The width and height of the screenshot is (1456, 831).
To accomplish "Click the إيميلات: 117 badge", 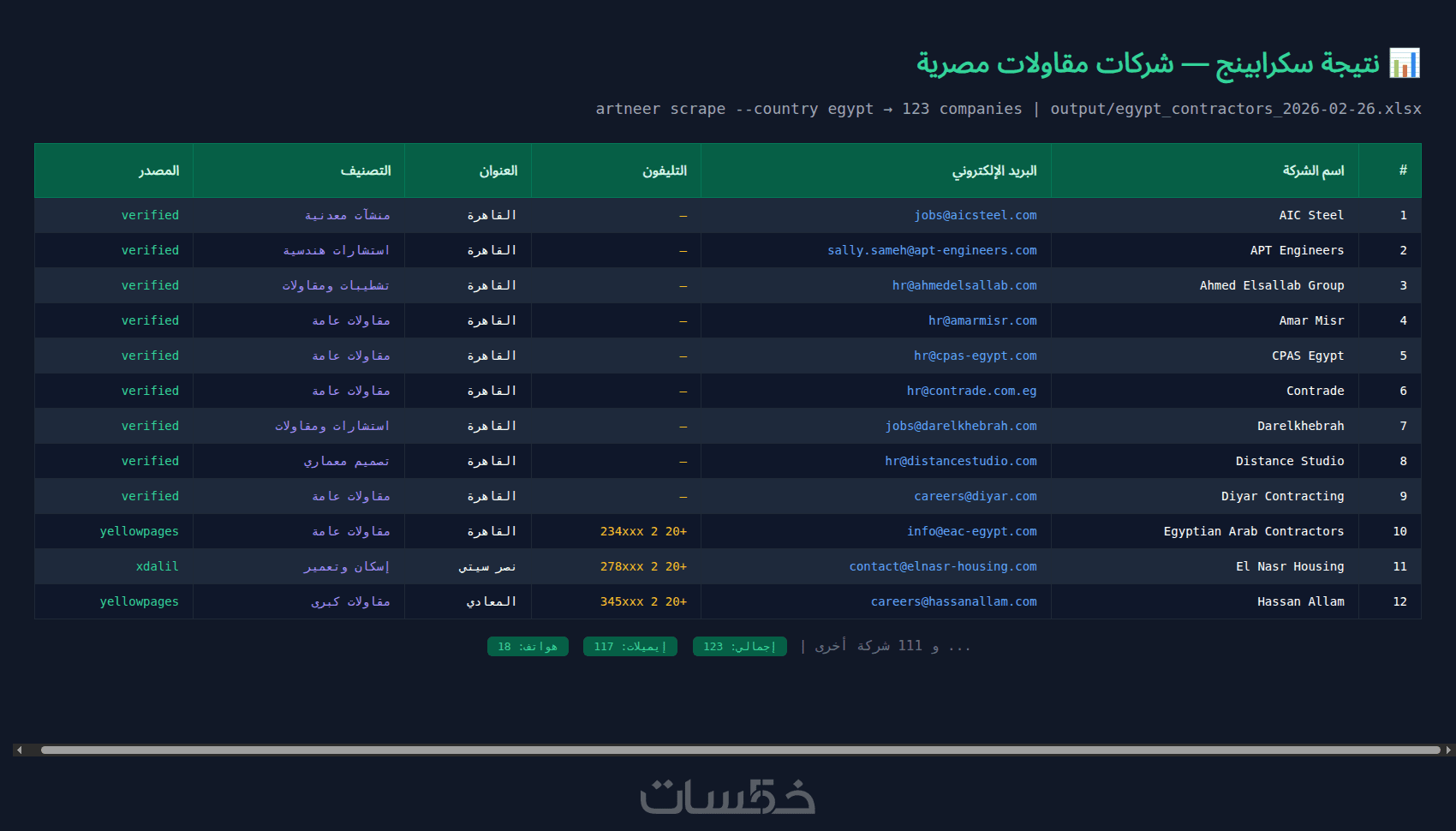I will point(630,646).
